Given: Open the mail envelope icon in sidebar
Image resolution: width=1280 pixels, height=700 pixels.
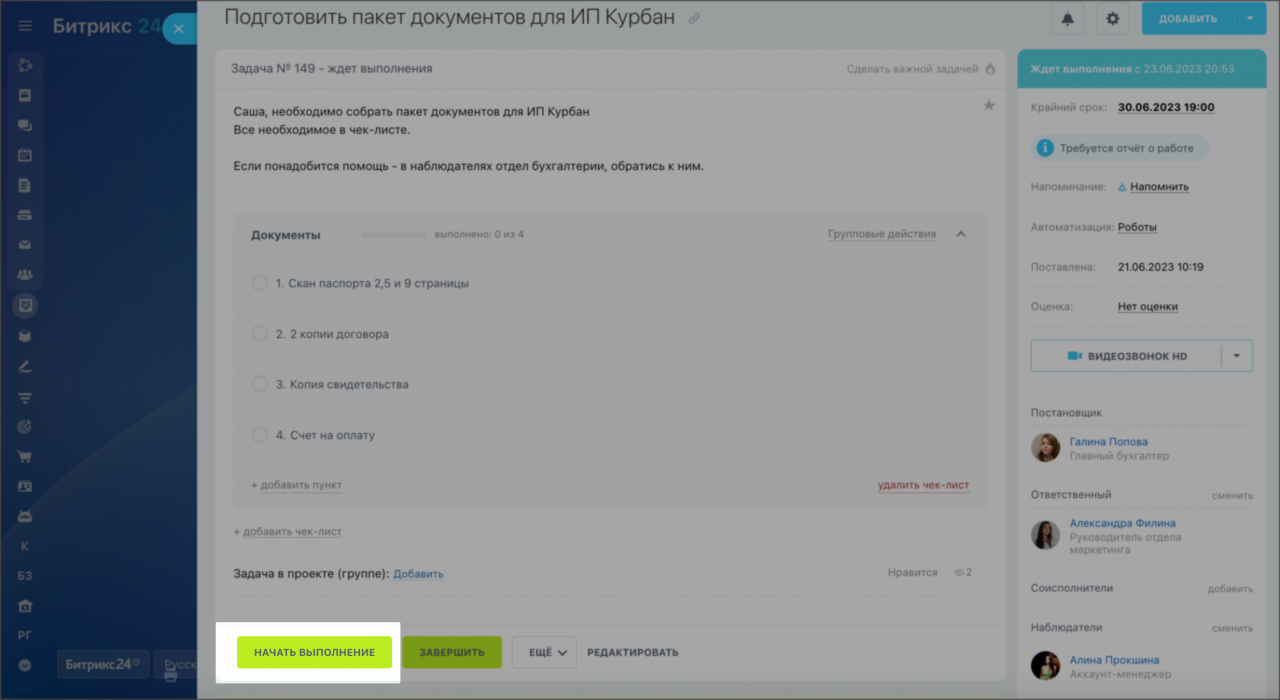Looking at the screenshot, I should coord(25,245).
